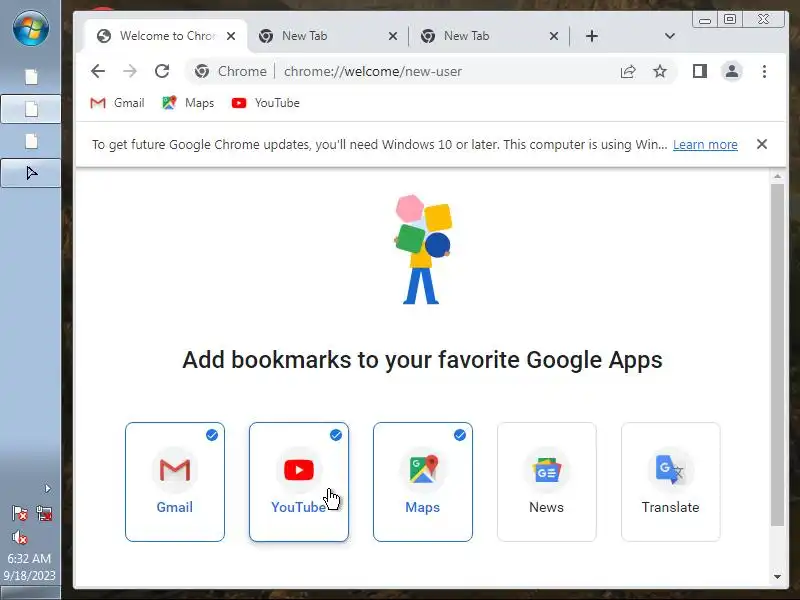Close the first New Tab
The image size is (800, 600).
coord(392,36)
